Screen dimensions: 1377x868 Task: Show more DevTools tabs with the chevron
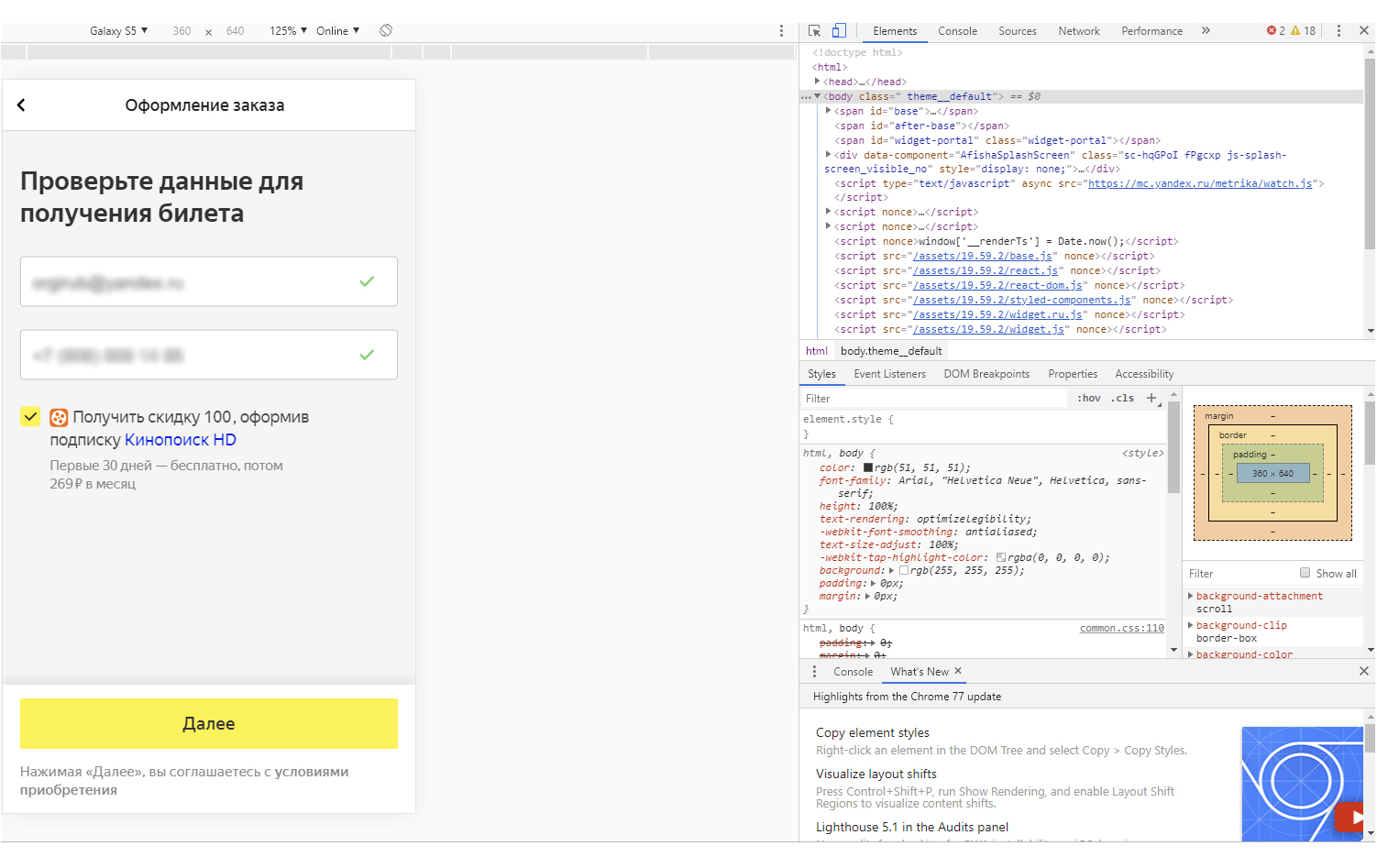1206,30
